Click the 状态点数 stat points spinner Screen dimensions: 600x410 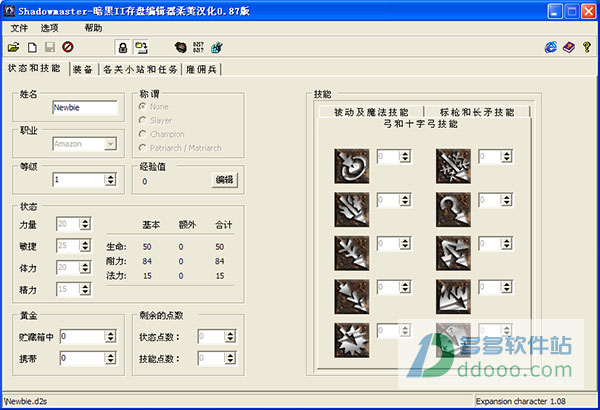pos(230,336)
